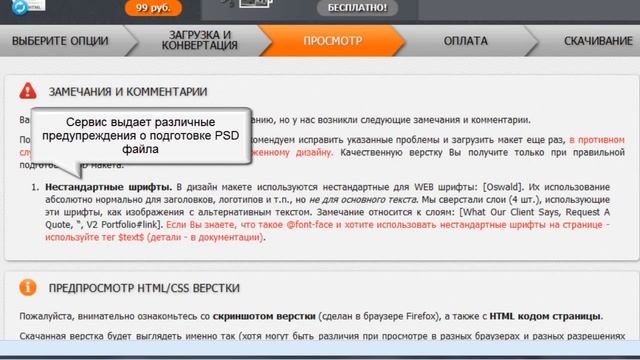Click the bold скриншотом верстки text
Viewport: 640px width, 360px height.
point(264,316)
